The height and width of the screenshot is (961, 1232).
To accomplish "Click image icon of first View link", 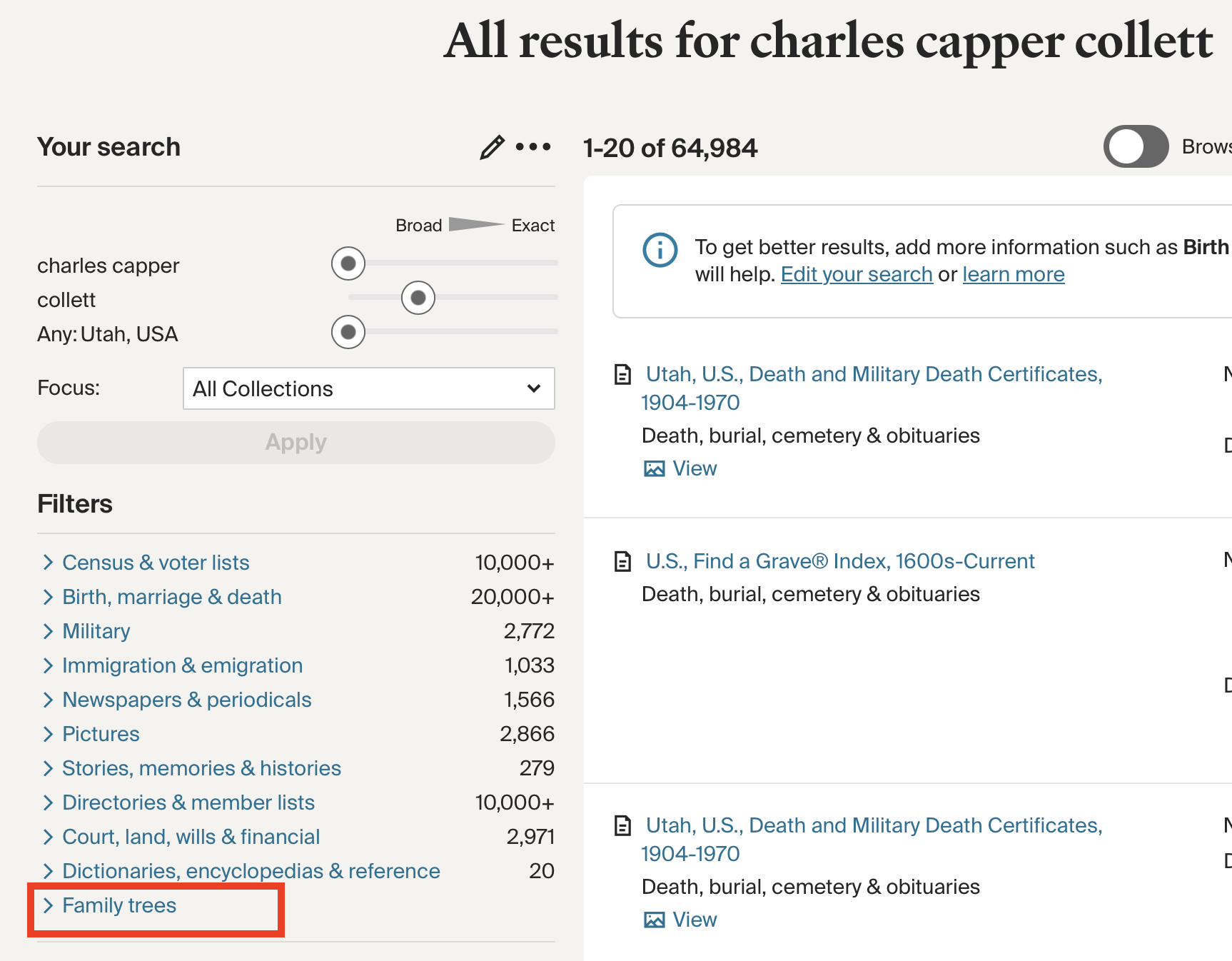I will click(x=655, y=469).
